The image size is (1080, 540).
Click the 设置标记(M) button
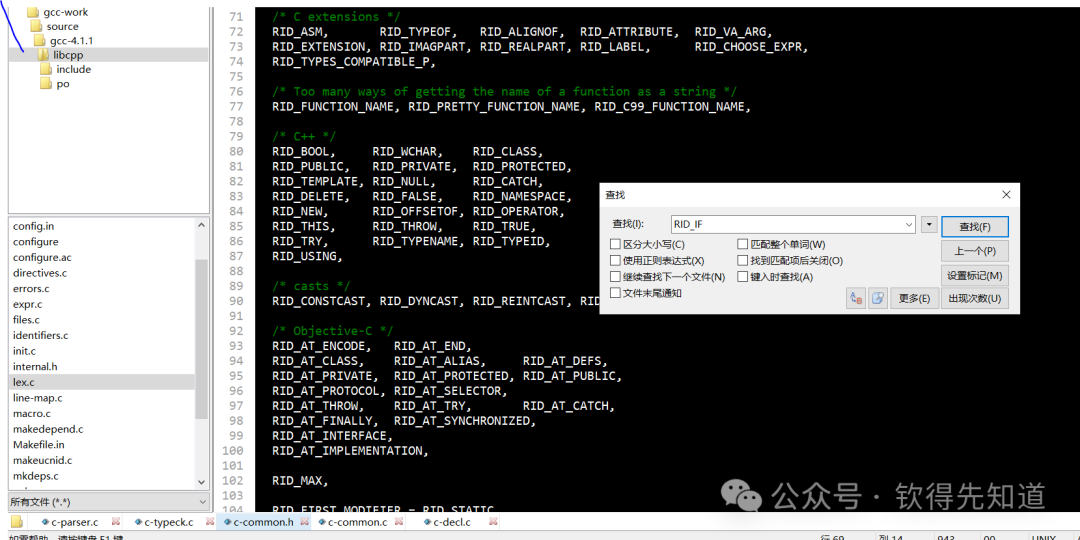point(975,275)
